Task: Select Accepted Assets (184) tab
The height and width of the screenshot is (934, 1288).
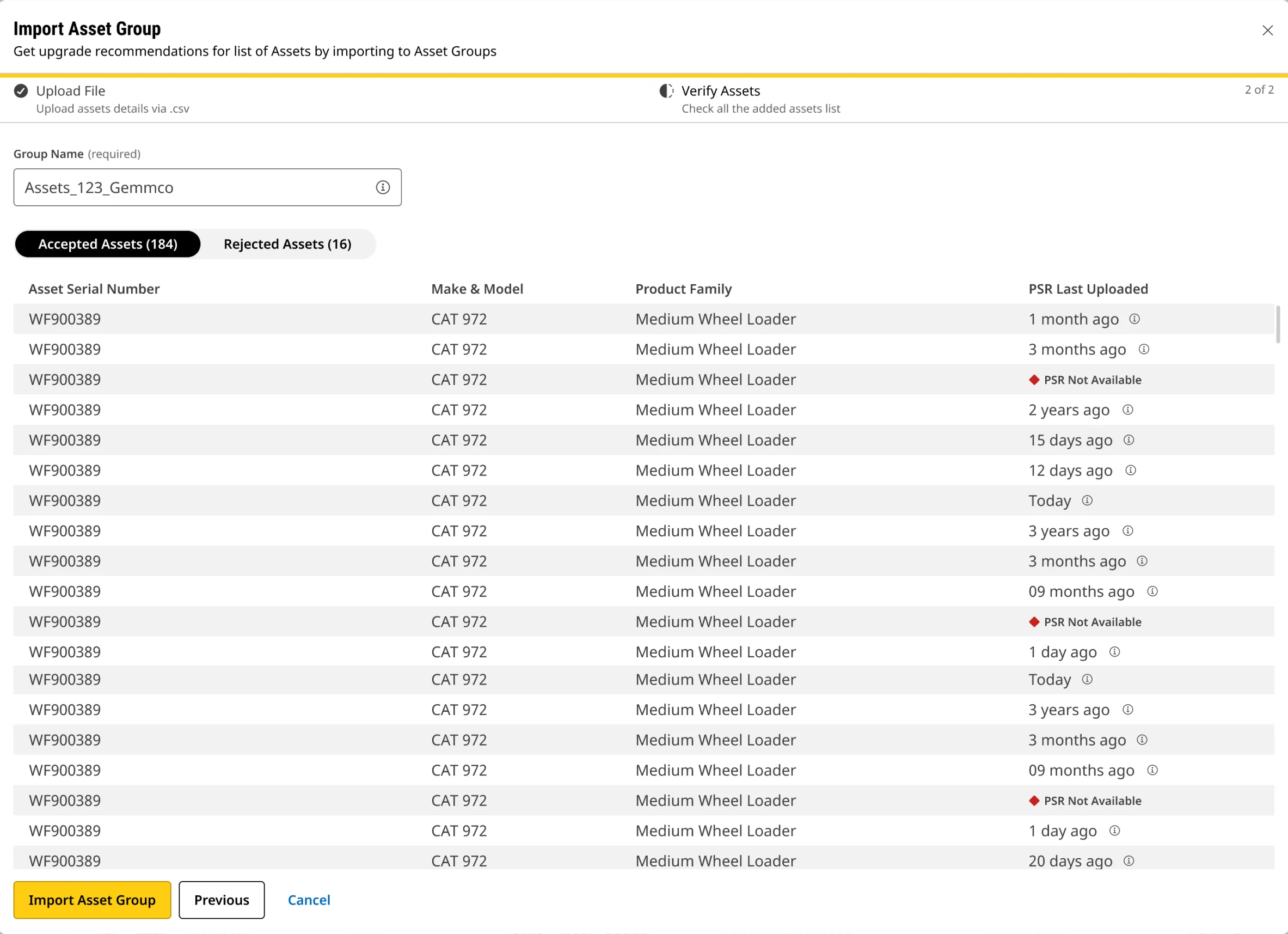Action: (x=108, y=245)
